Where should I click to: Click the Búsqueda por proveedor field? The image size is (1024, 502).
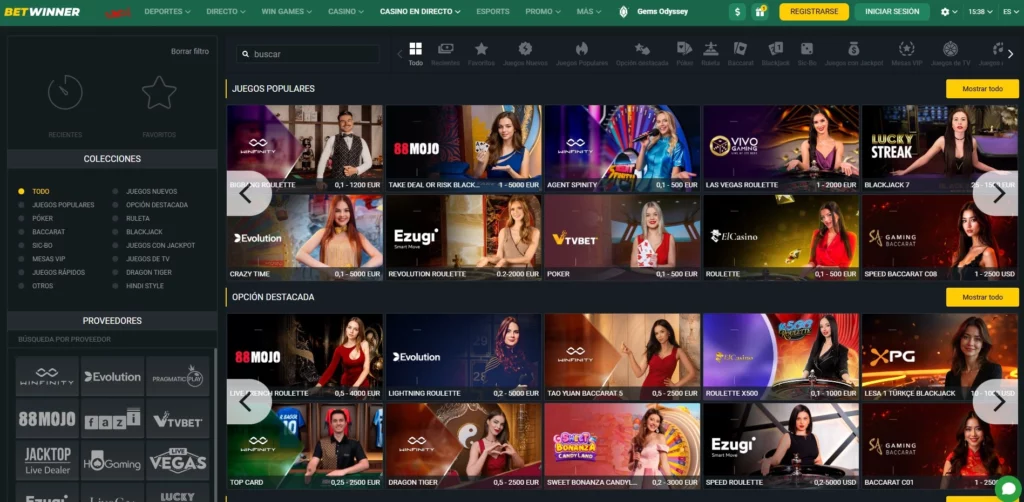coord(112,339)
